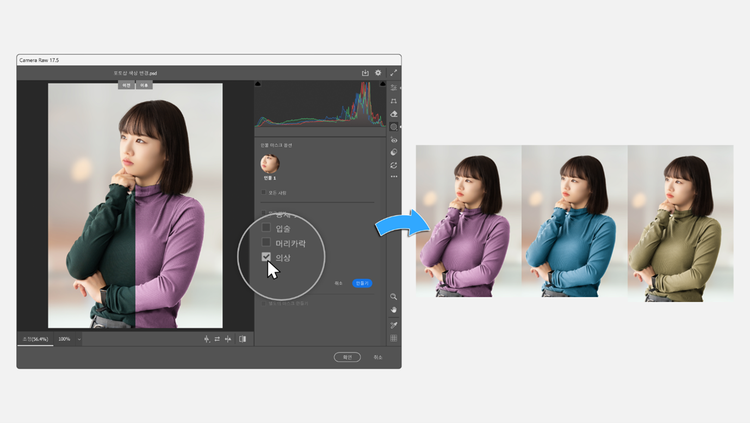Screen dimensions: 750x423
Task: Select the Hand pan tool
Action: tap(393, 310)
